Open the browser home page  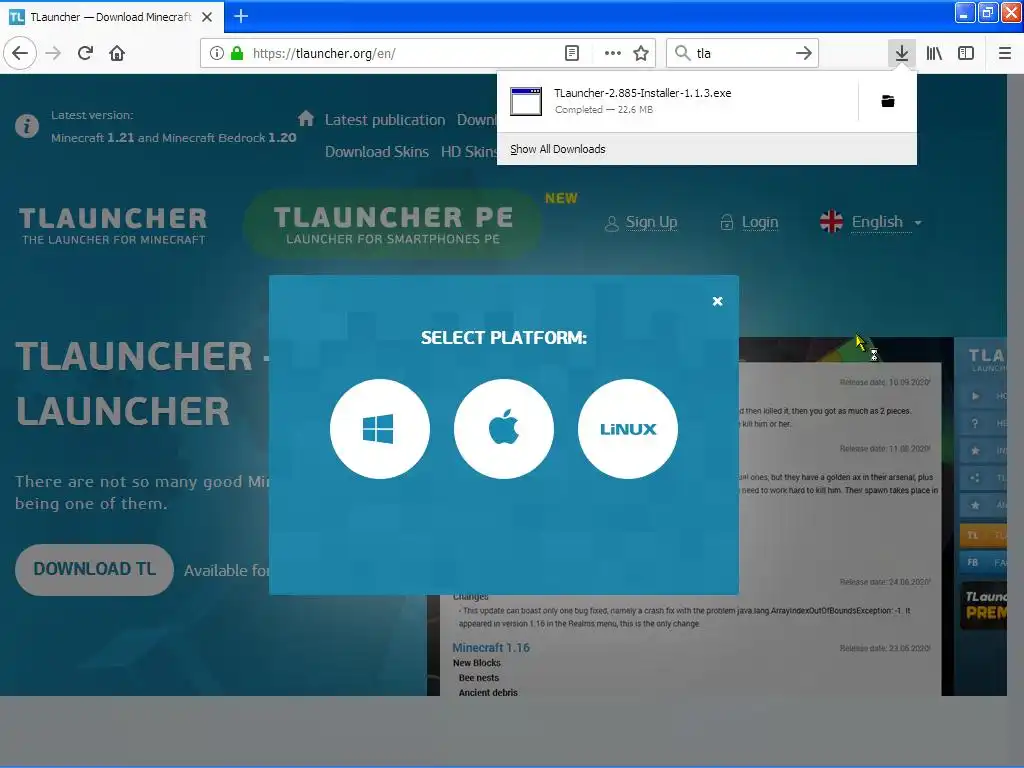(x=117, y=53)
